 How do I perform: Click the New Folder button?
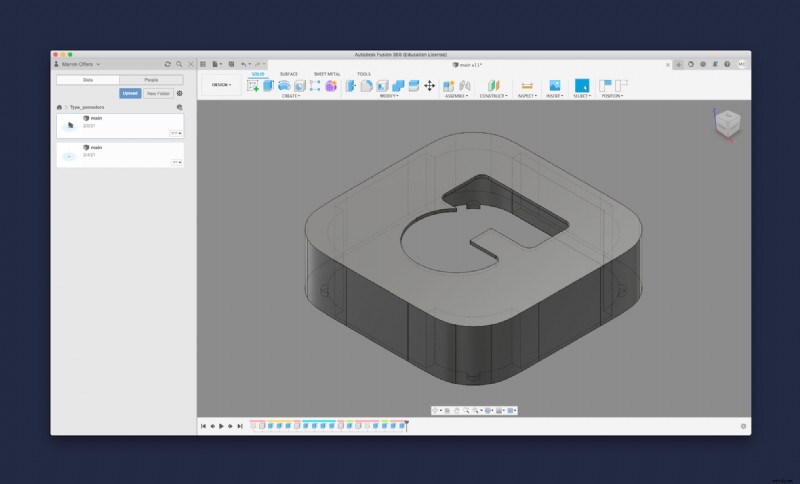tap(158, 93)
